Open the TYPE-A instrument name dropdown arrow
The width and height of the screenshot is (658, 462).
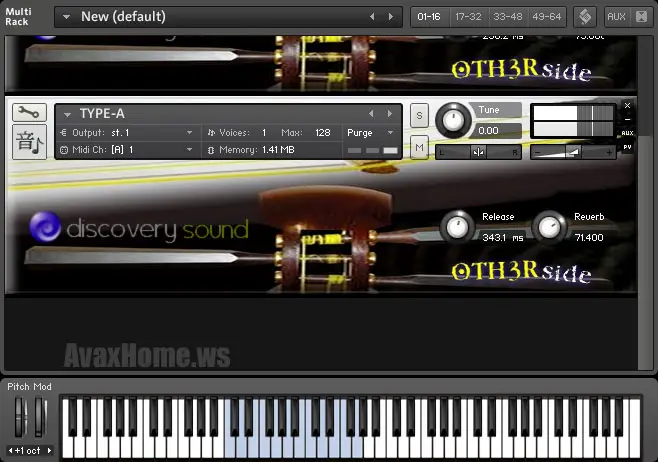(67, 114)
